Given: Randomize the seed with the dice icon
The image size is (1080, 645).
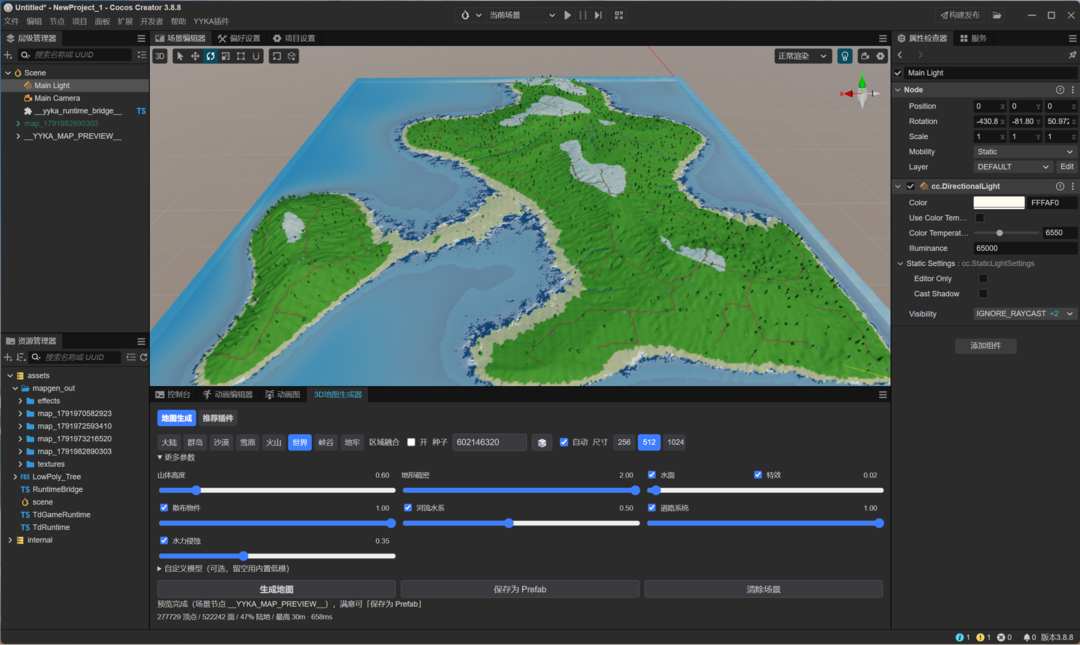Looking at the screenshot, I should pyautogui.click(x=542, y=442).
